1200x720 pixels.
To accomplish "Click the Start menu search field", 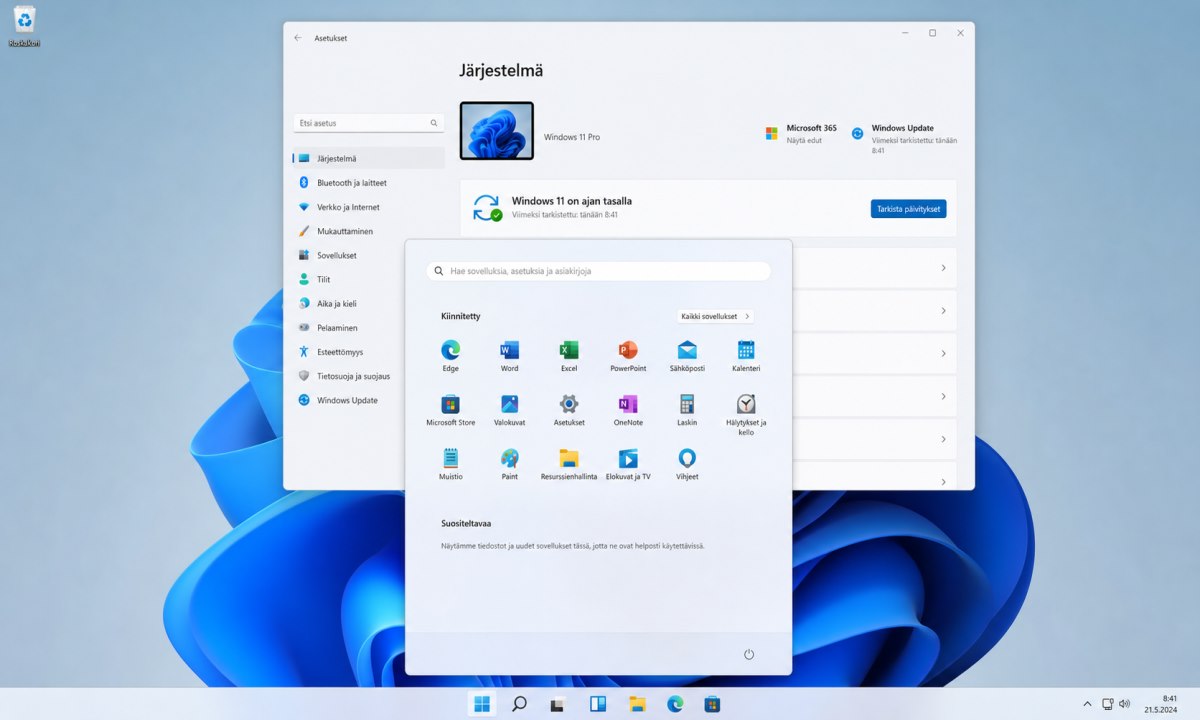I will pos(598,271).
